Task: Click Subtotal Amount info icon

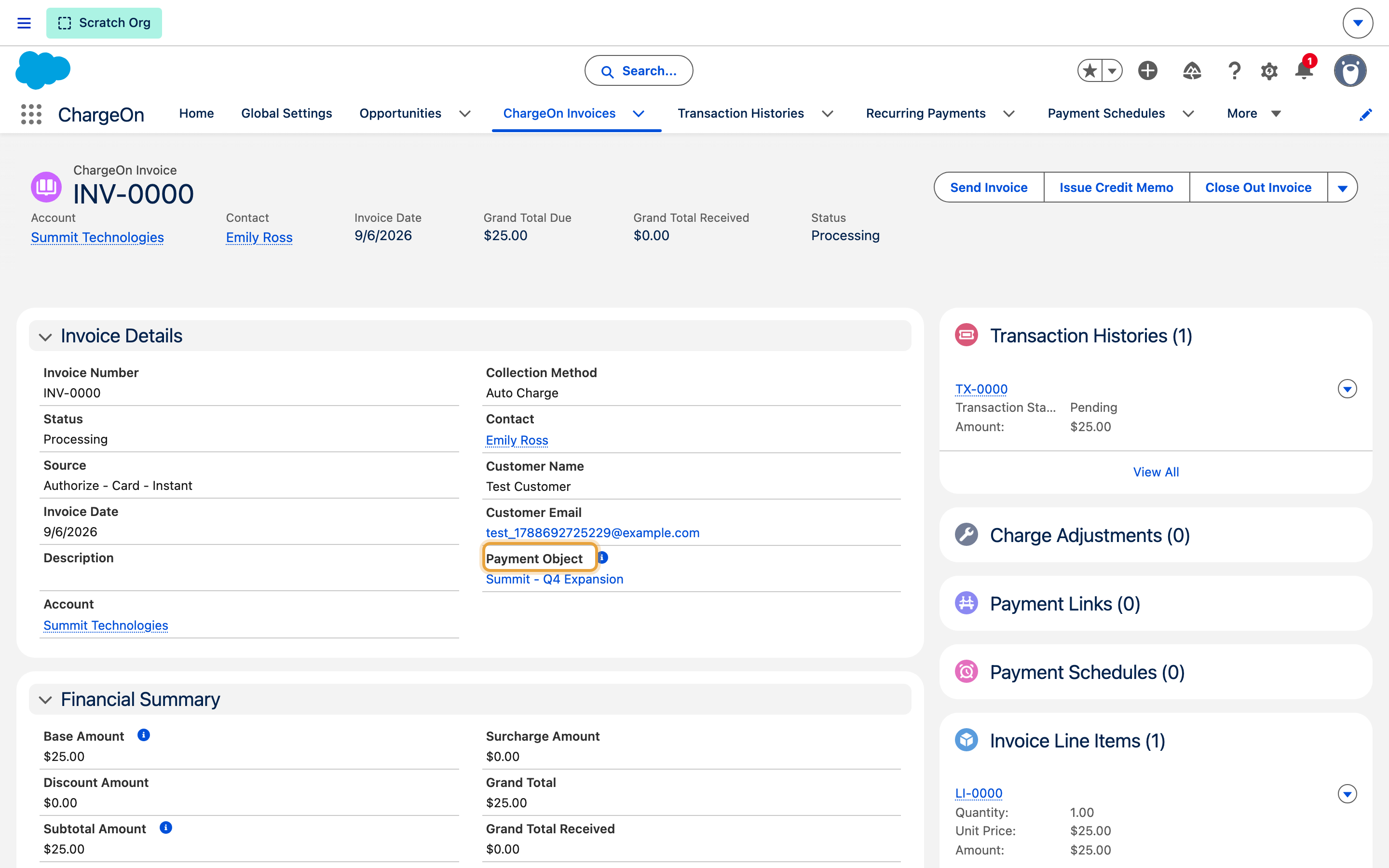Action: [x=166, y=828]
